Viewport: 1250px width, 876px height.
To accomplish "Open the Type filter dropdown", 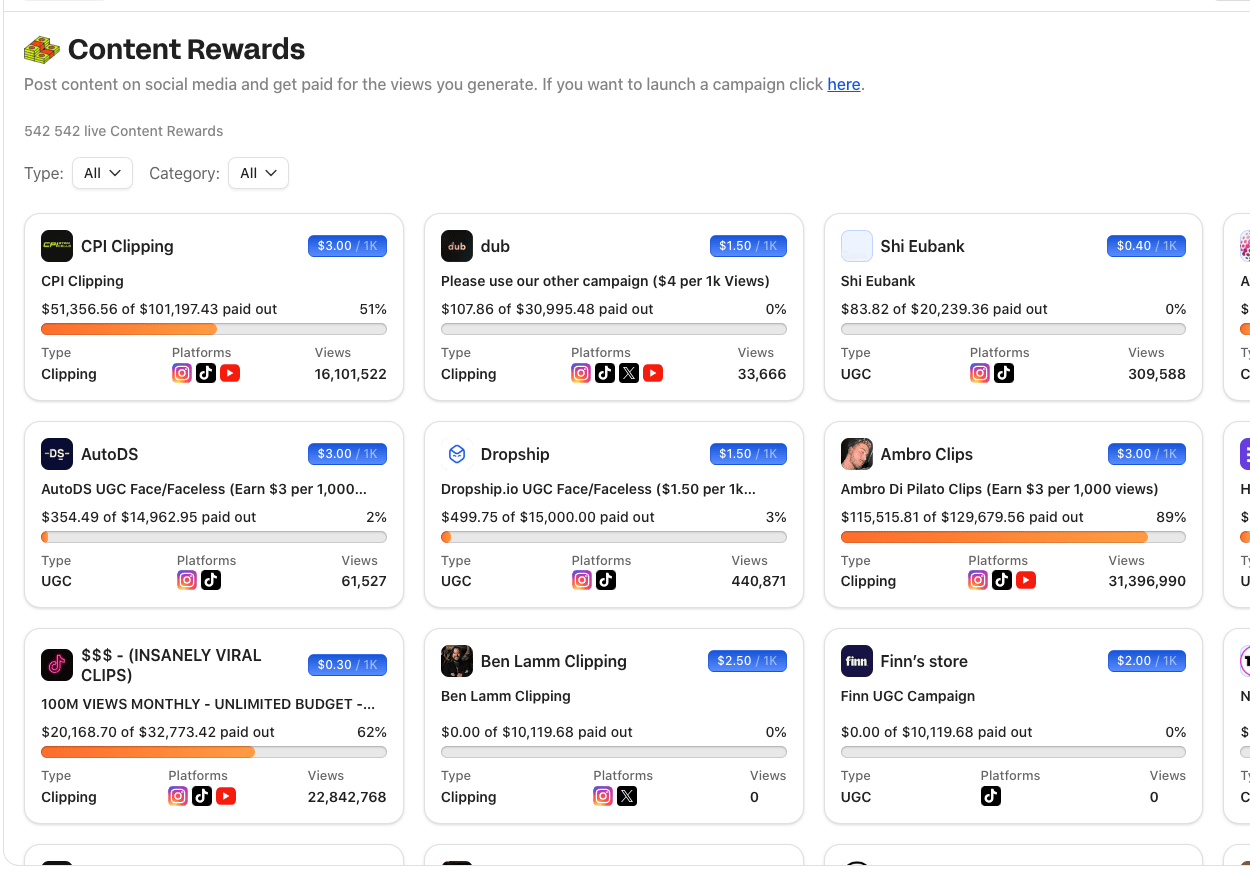I will 102,173.
